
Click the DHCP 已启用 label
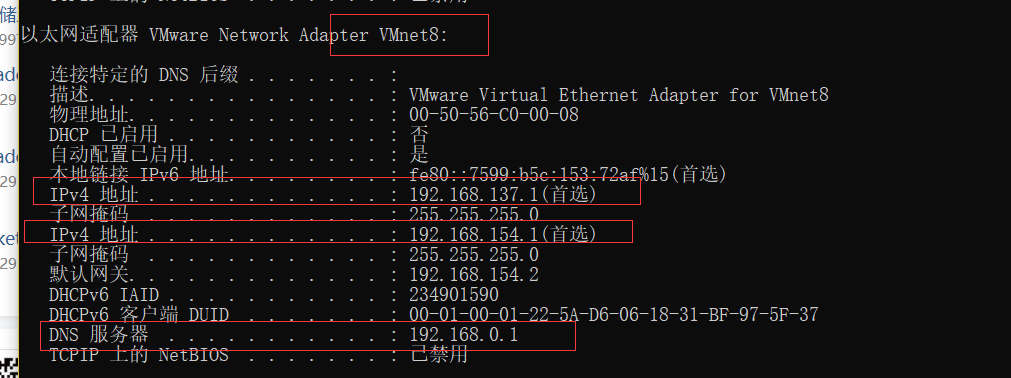pos(103,135)
